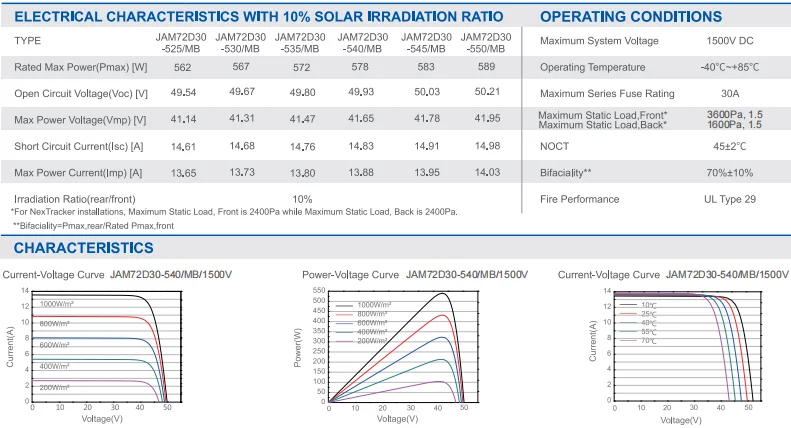Click the Pmax value 578

(360, 67)
